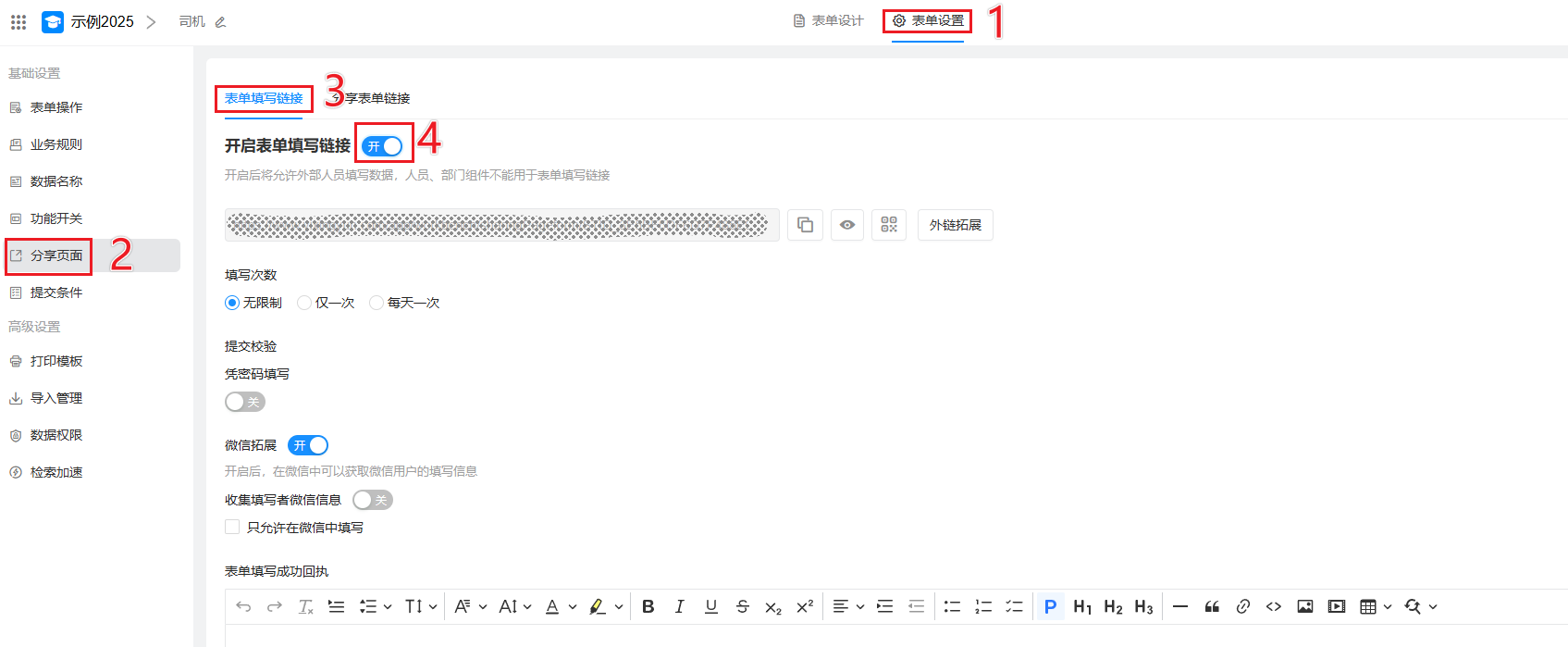This screenshot has width=1568, height=647.
Task: Show the form link QR code
Action: coord(888,225)
